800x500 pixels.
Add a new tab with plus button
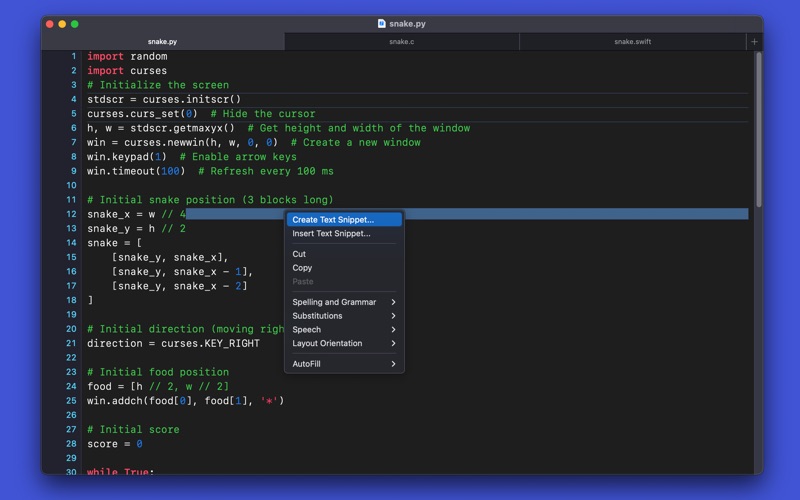pos(754,42)
